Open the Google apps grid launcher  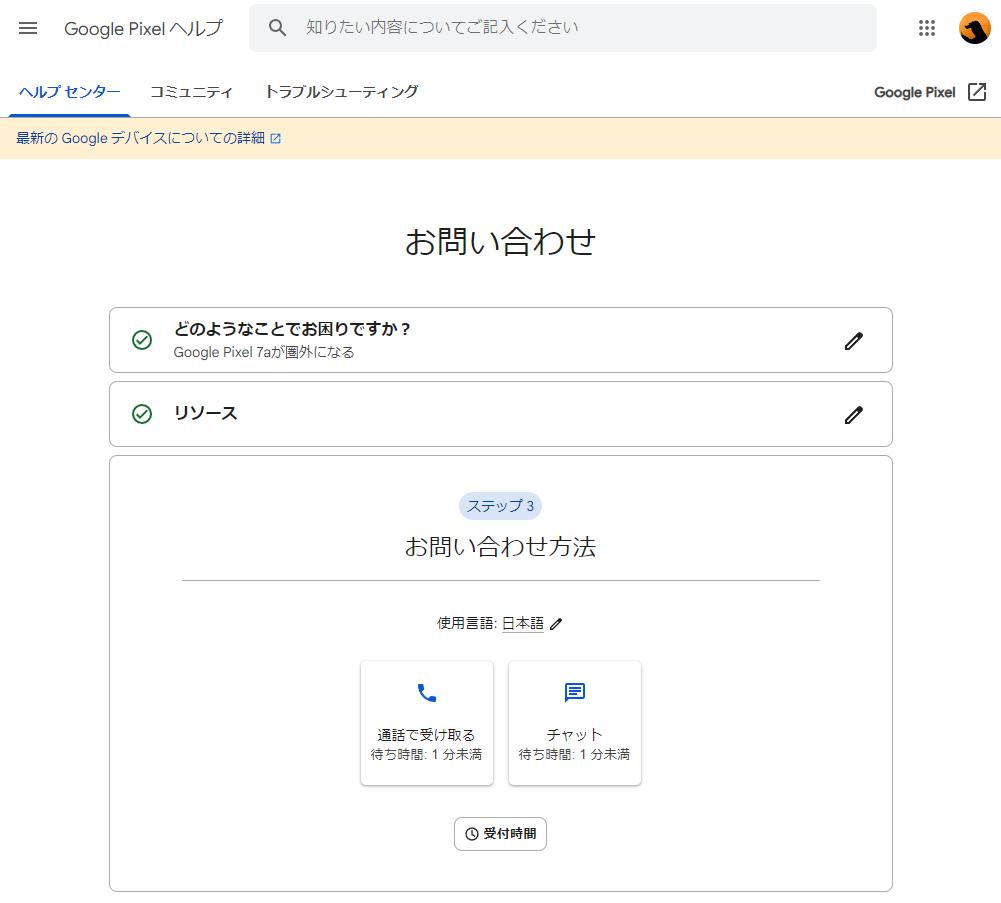(926, 28)
